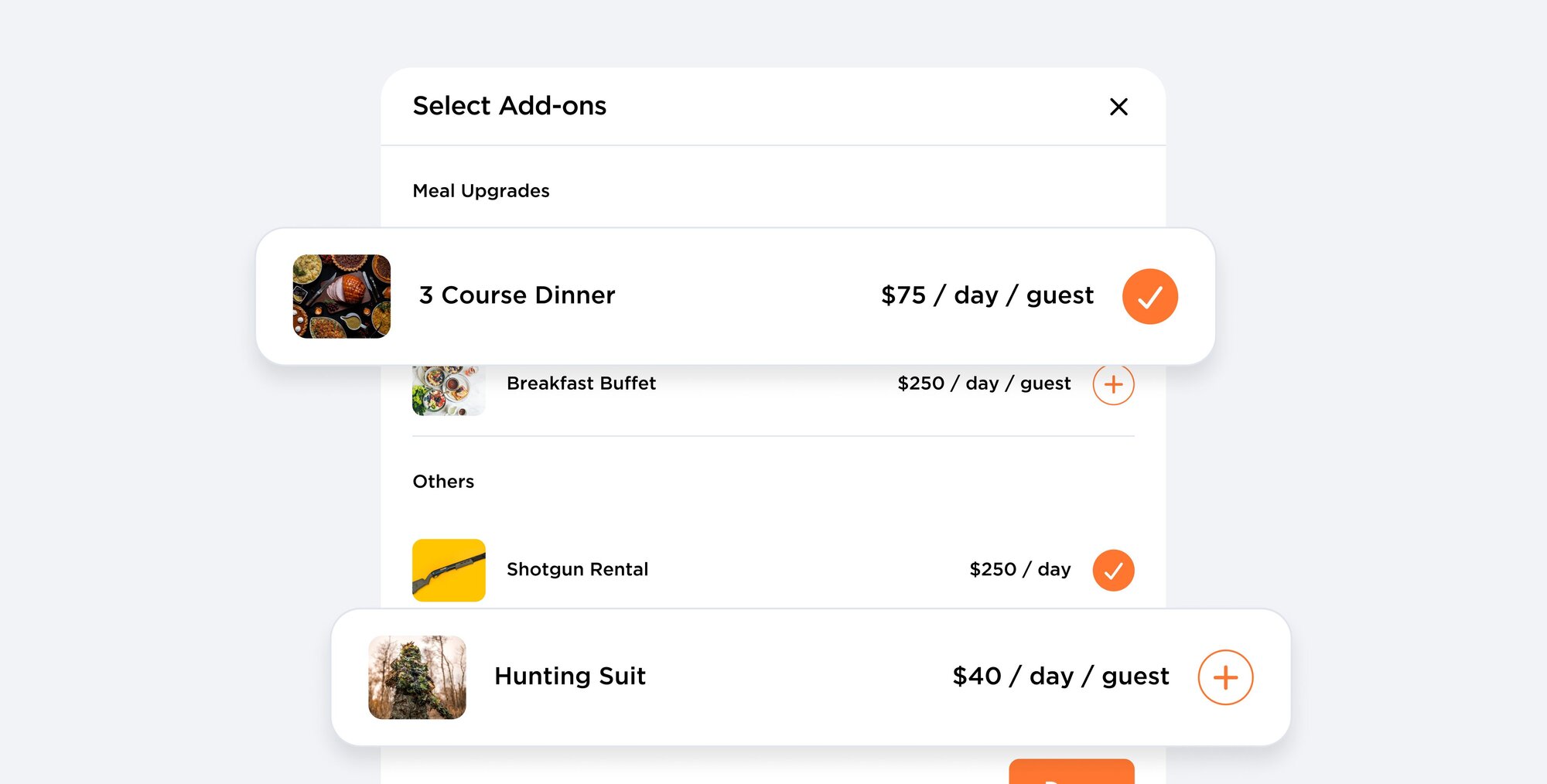The width and height of the screenshot is (1547, 784).
Task: Select the Shotgun Rental label
Action: (x=577, y=570)
